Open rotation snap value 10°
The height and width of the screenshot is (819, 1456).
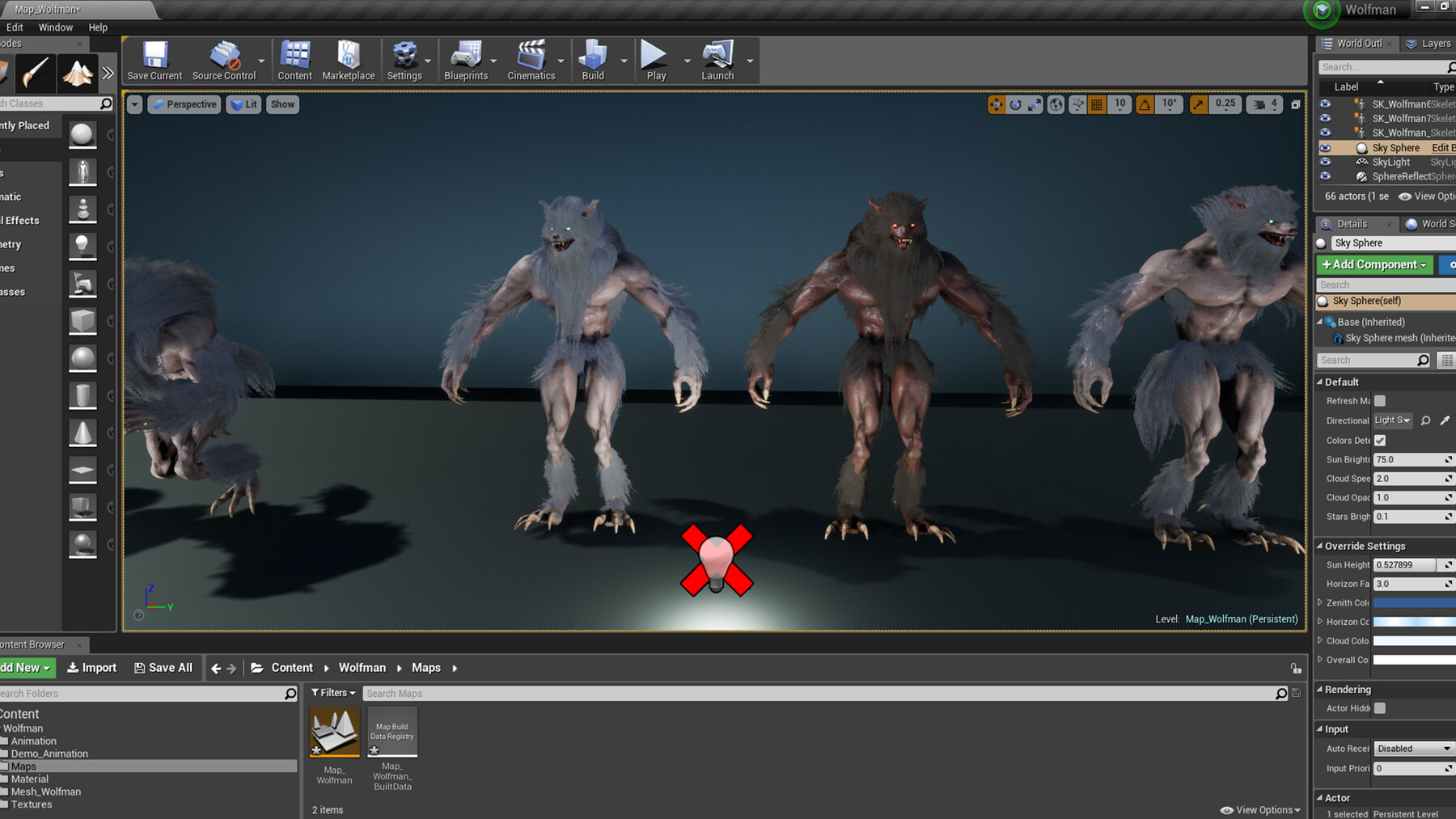(x=1170, y=103)
